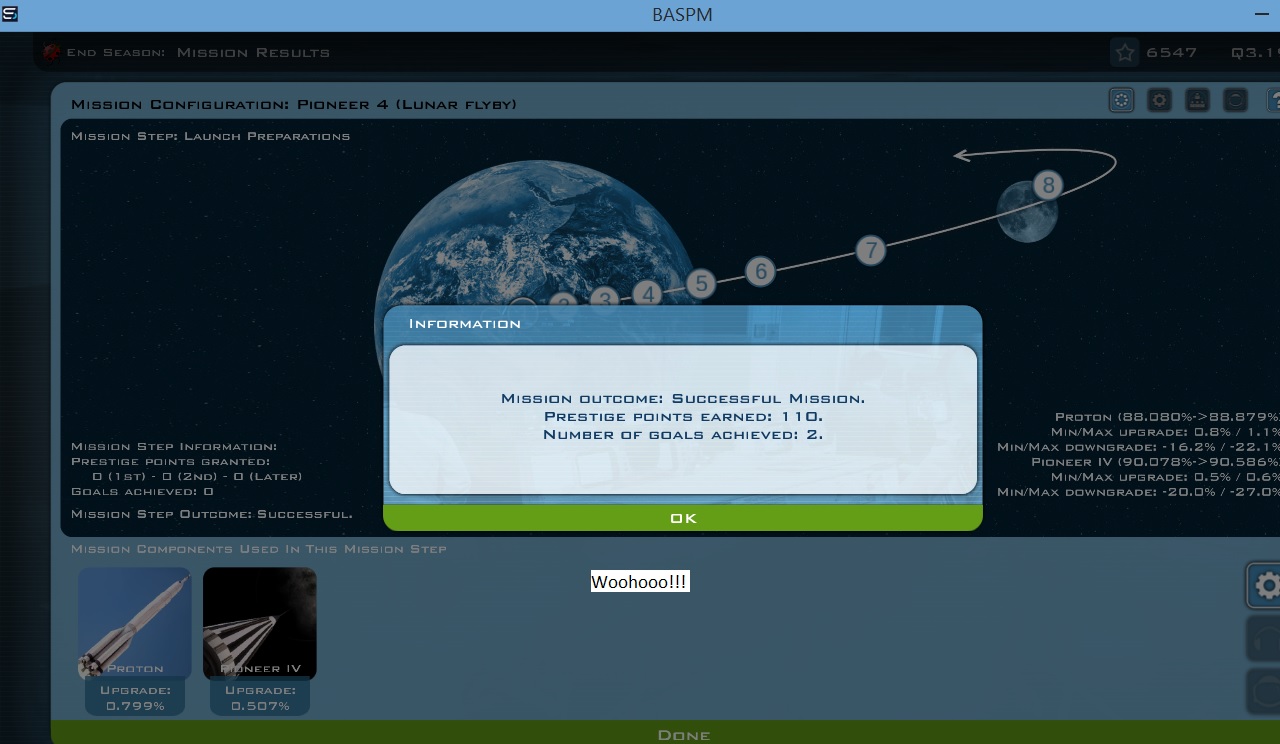Minimize the BASPM window
The width and height of the screenshot is (1280, 744).
point(1261,14)
